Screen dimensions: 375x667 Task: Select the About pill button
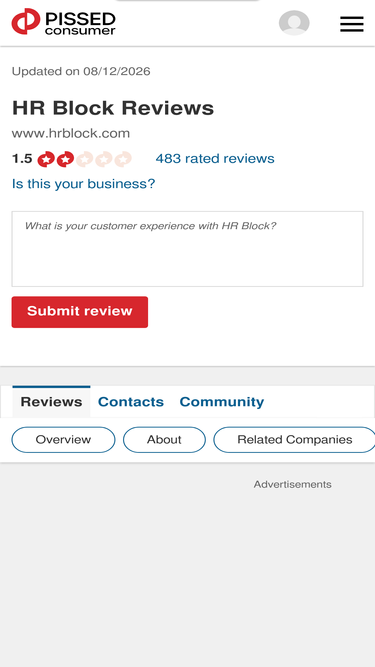tap(164, 439)
